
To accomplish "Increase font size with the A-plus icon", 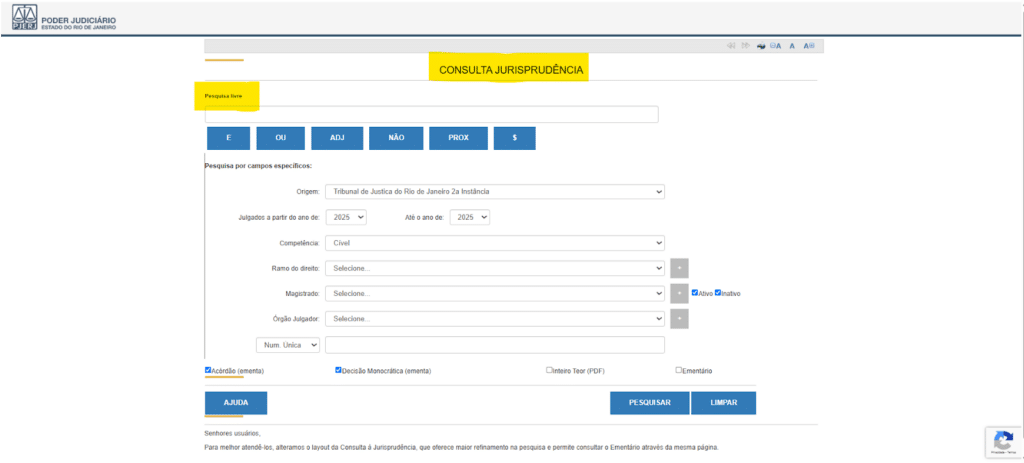I will pyautogui.click(x=809, y=46).
